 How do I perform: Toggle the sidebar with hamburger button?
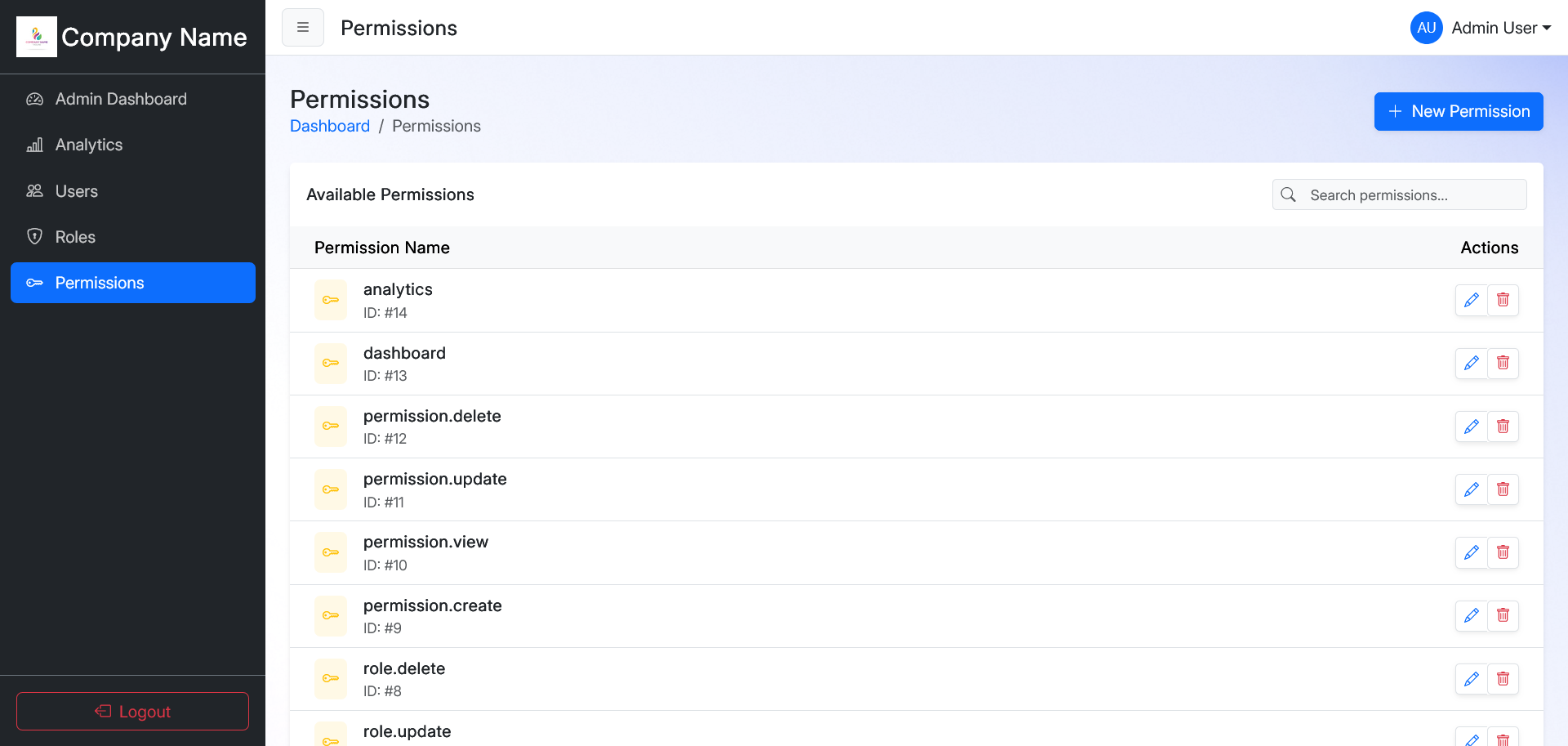tap(303, 28)
